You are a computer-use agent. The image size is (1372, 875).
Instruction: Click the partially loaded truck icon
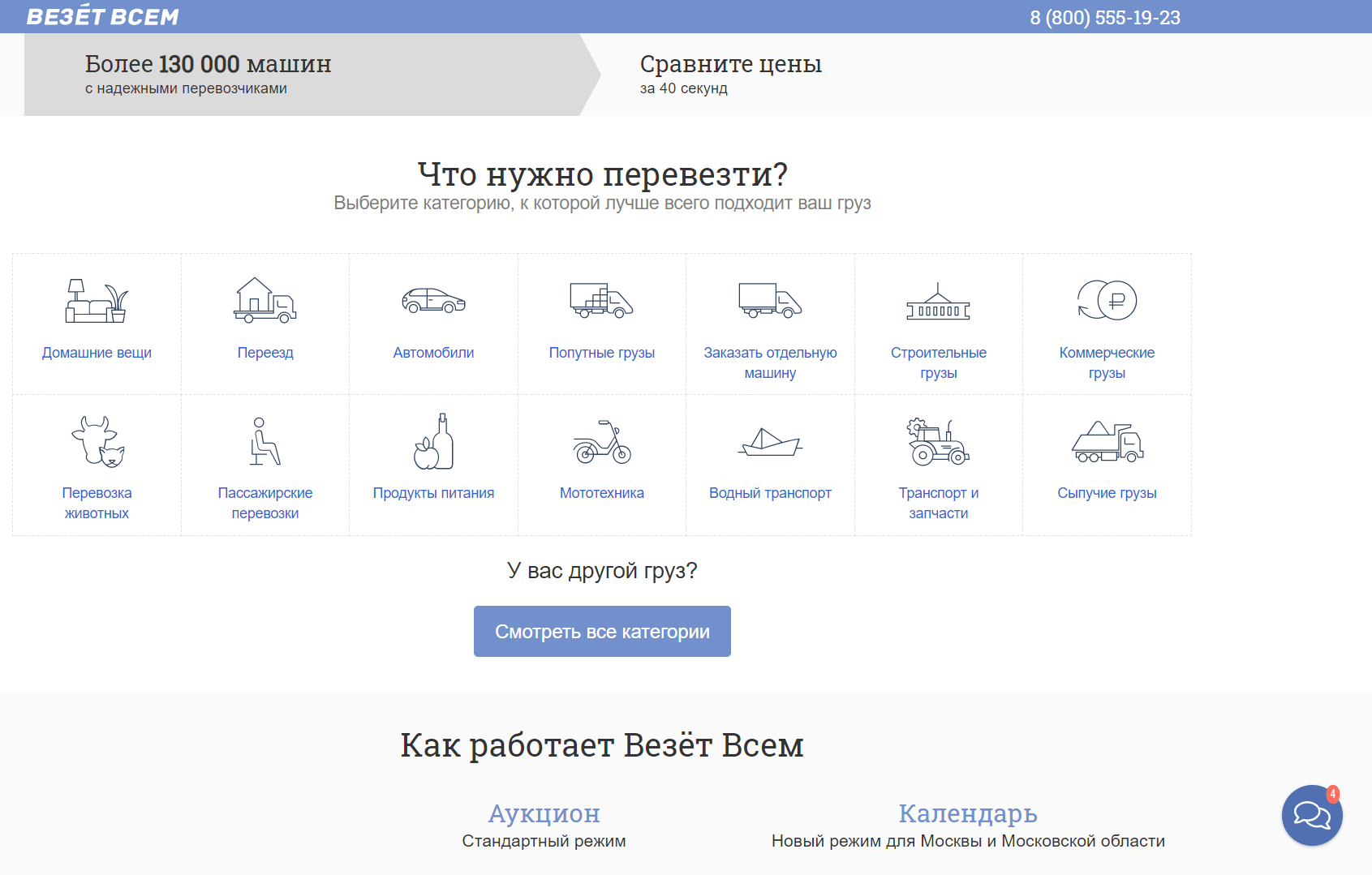pyautogui.click(x=602, y=300)
